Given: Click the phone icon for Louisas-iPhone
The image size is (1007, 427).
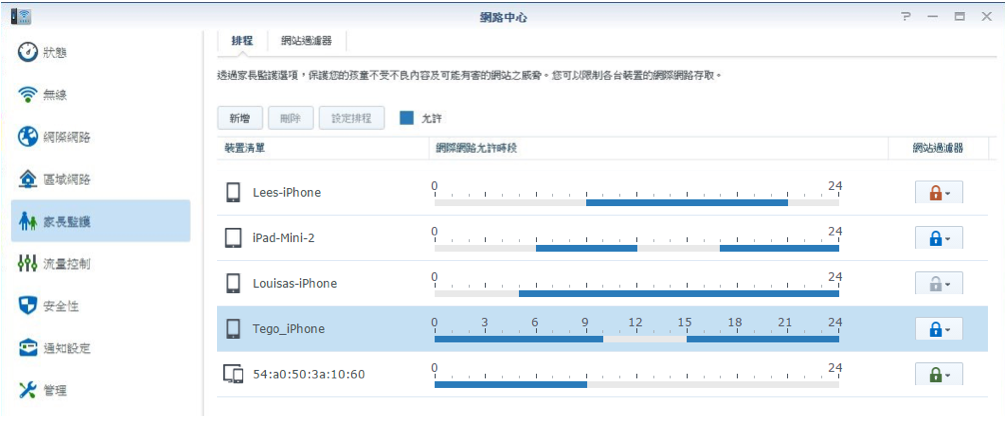Looking at the screenshot, I should pyautogui.click(x=234, y=283).
